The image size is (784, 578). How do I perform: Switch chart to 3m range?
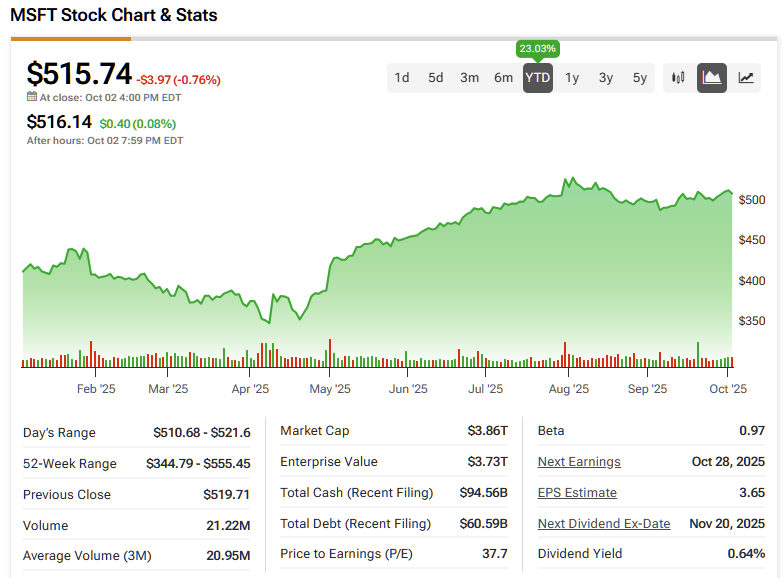point(470,78)
